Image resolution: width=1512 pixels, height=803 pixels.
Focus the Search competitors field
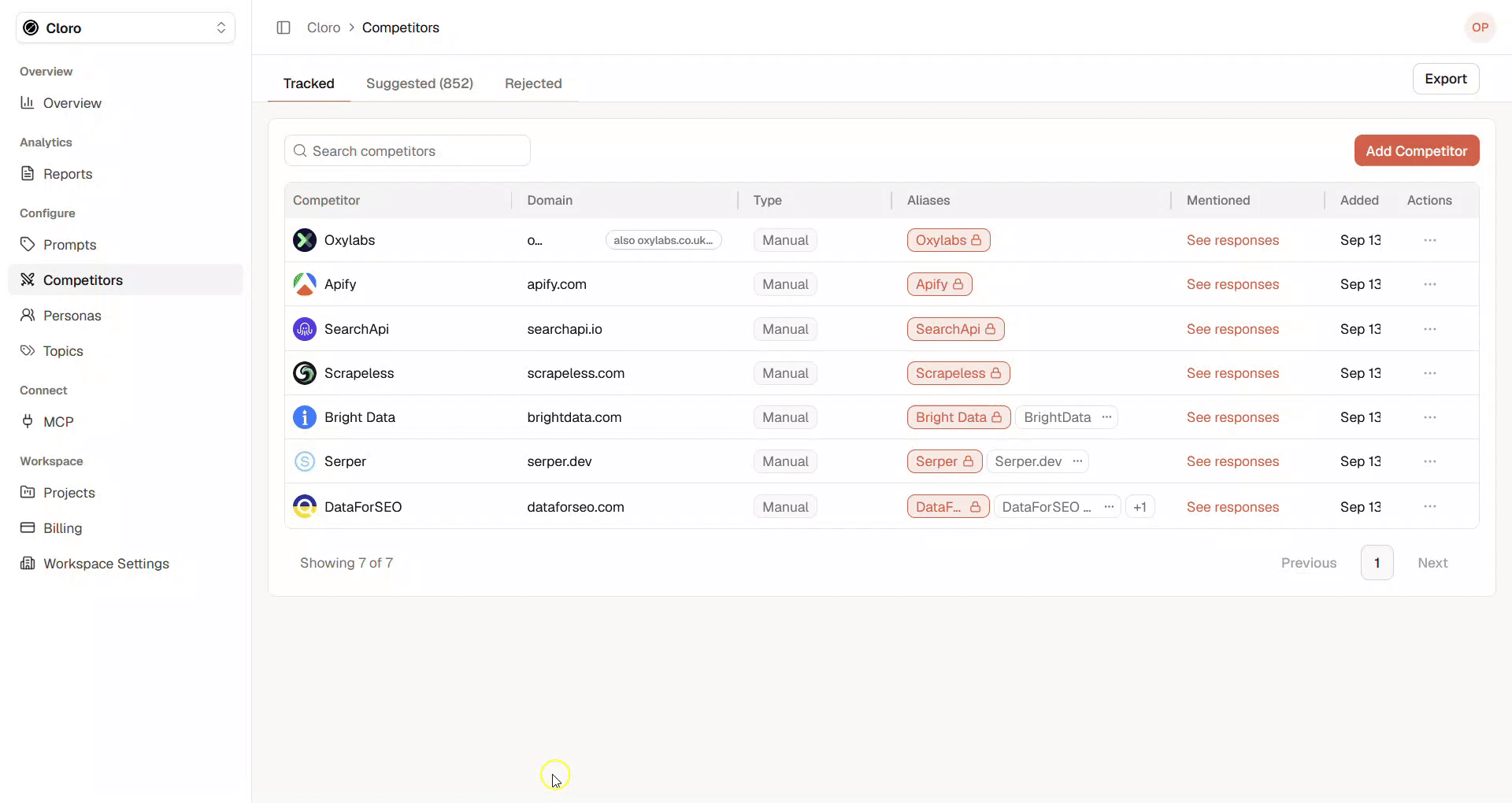click(x=407, y=150)
